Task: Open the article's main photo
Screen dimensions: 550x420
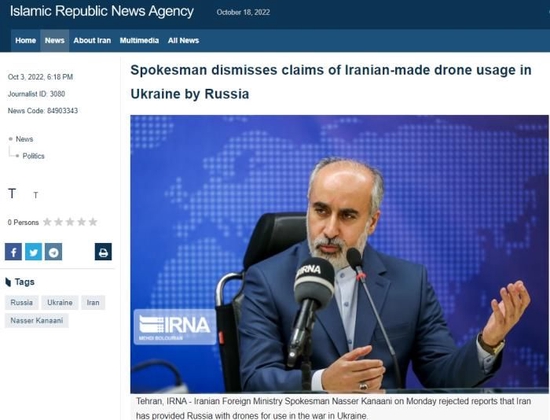Action: pos(340,254)
